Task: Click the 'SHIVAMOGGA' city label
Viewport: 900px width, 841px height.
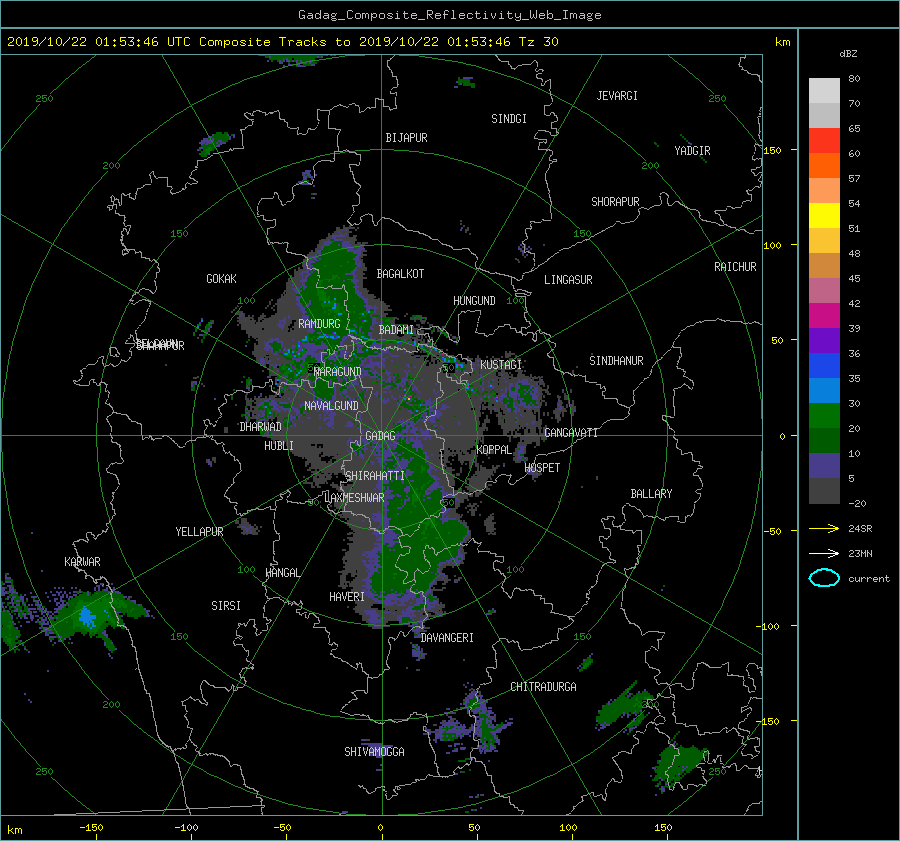Action: coord(374,752)
